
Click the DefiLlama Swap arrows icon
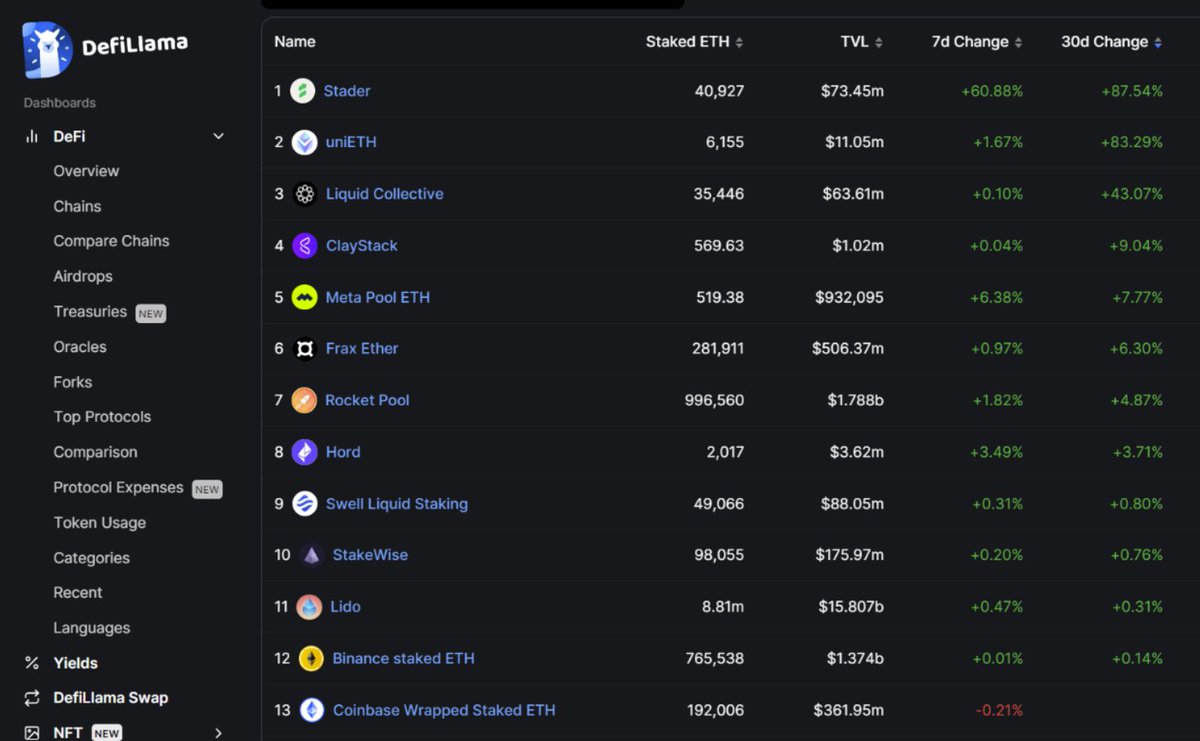[32, 698]
